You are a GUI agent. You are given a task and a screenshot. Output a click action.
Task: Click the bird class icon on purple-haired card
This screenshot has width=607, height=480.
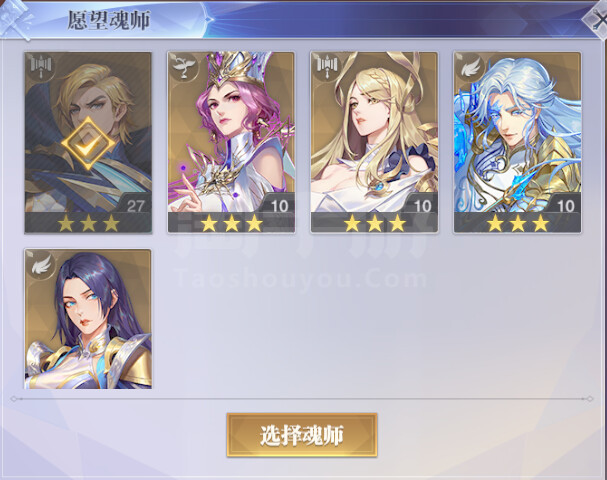coord(183,66)
